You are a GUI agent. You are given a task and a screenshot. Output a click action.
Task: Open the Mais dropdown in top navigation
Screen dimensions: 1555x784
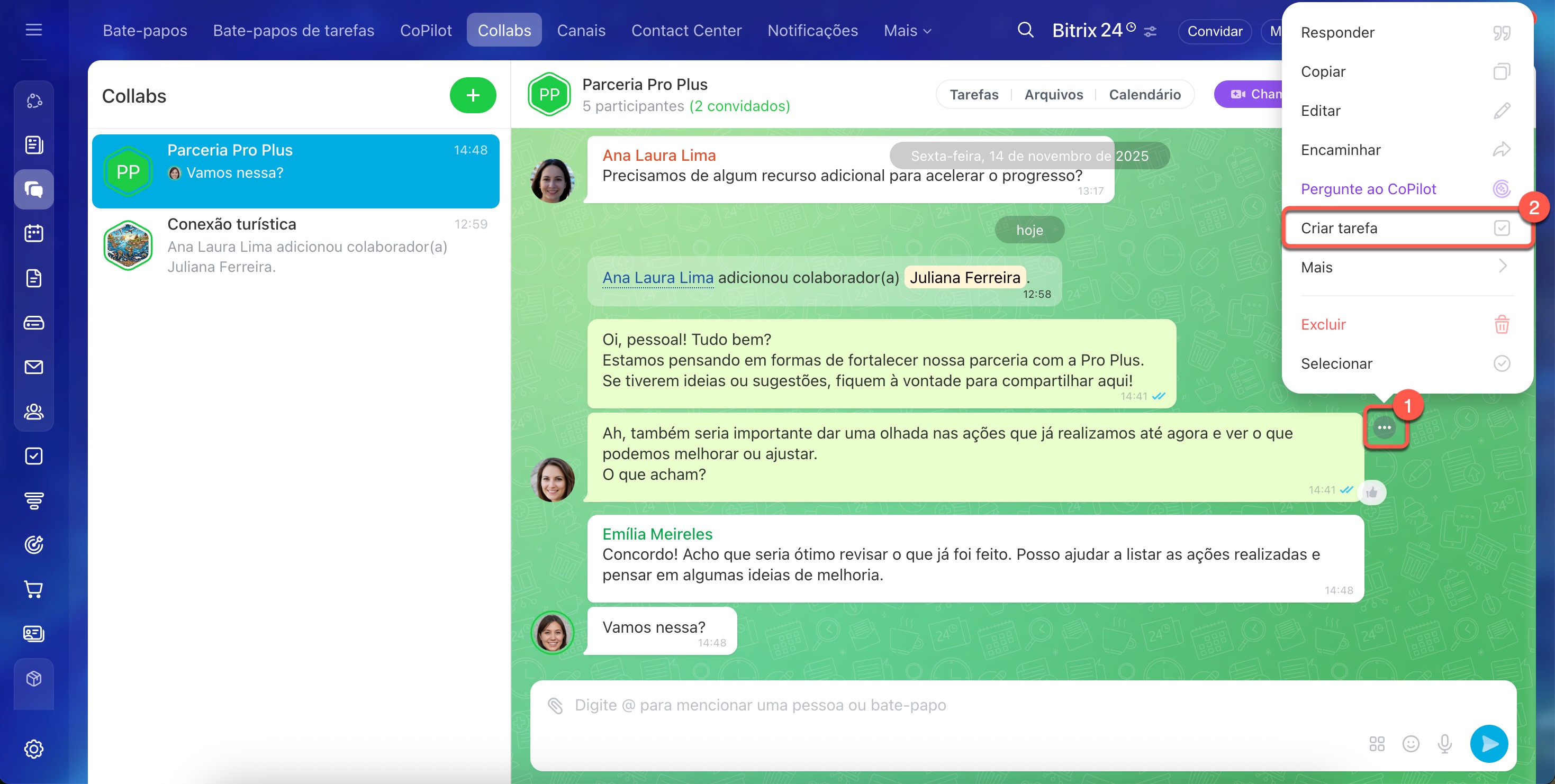(907, 30)
